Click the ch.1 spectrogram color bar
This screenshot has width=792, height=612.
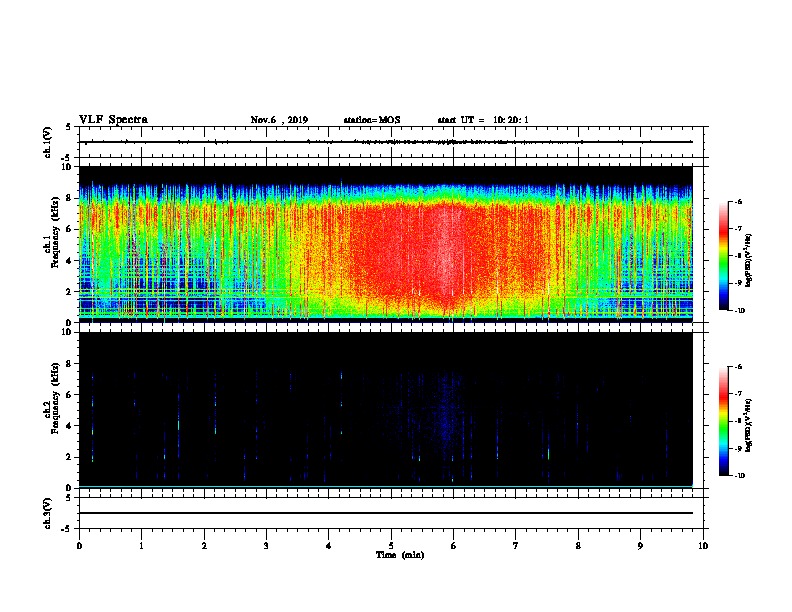(x=724, y=256)
